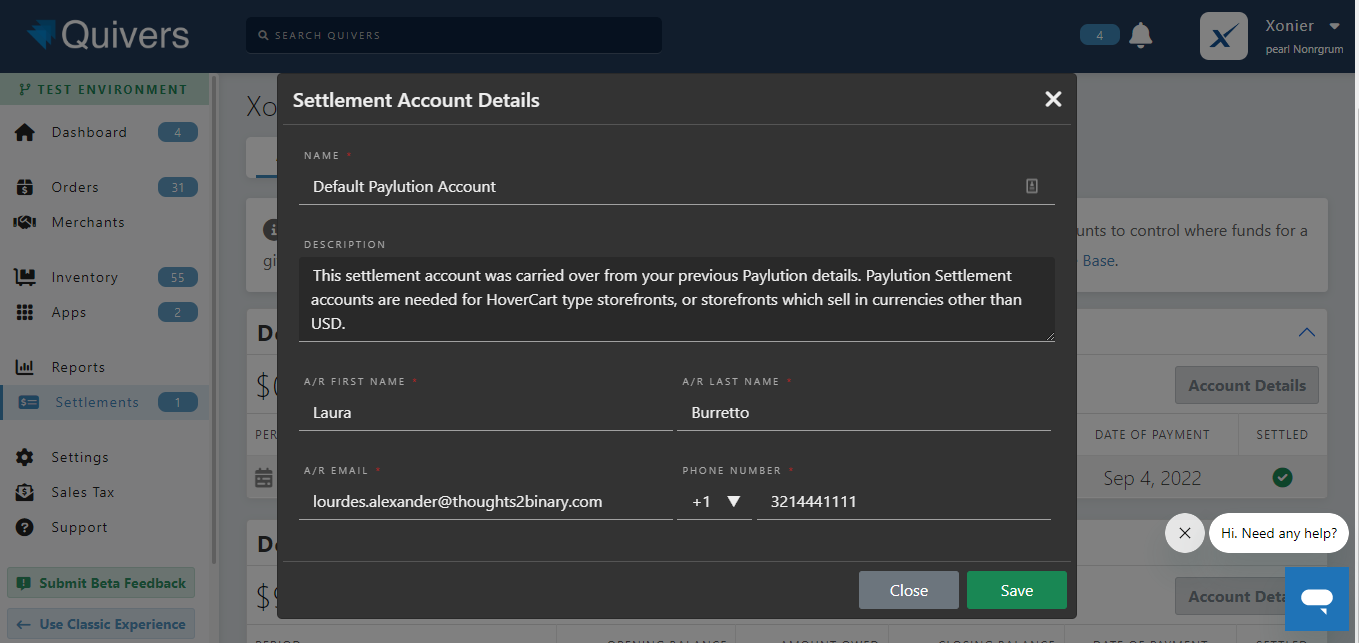The width and height of the screenshot is (1359, 643).
Task: Click the Orders box icon
Action: point(25,187)
